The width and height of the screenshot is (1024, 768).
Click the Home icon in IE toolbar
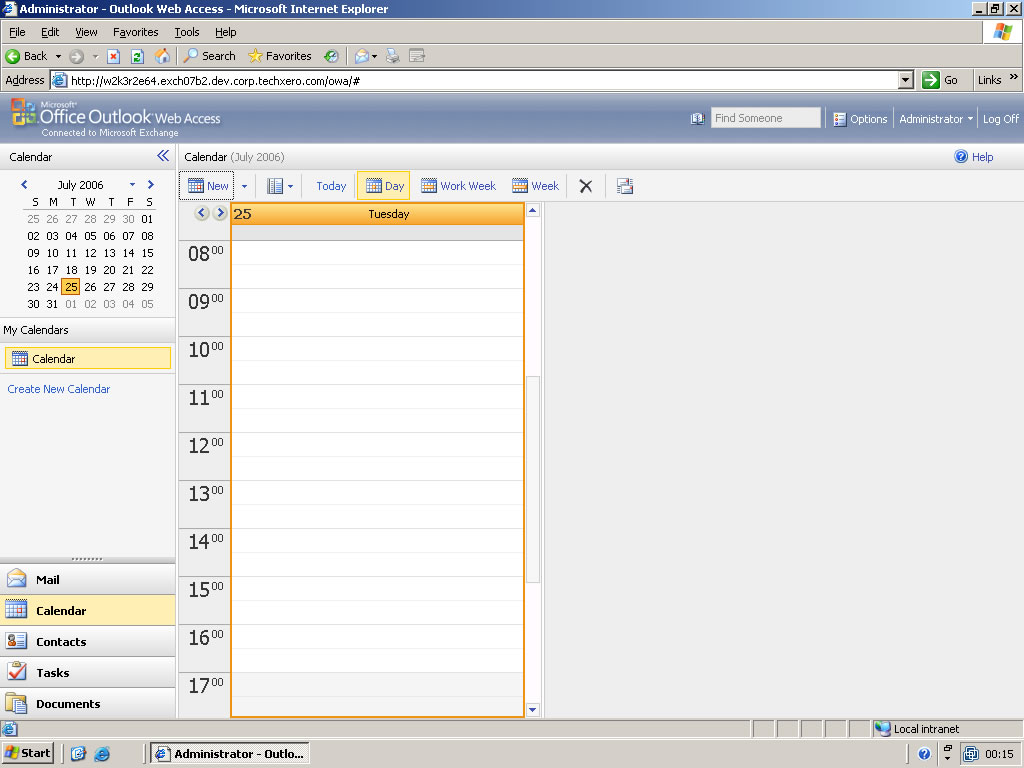click(x=162, y=56)
